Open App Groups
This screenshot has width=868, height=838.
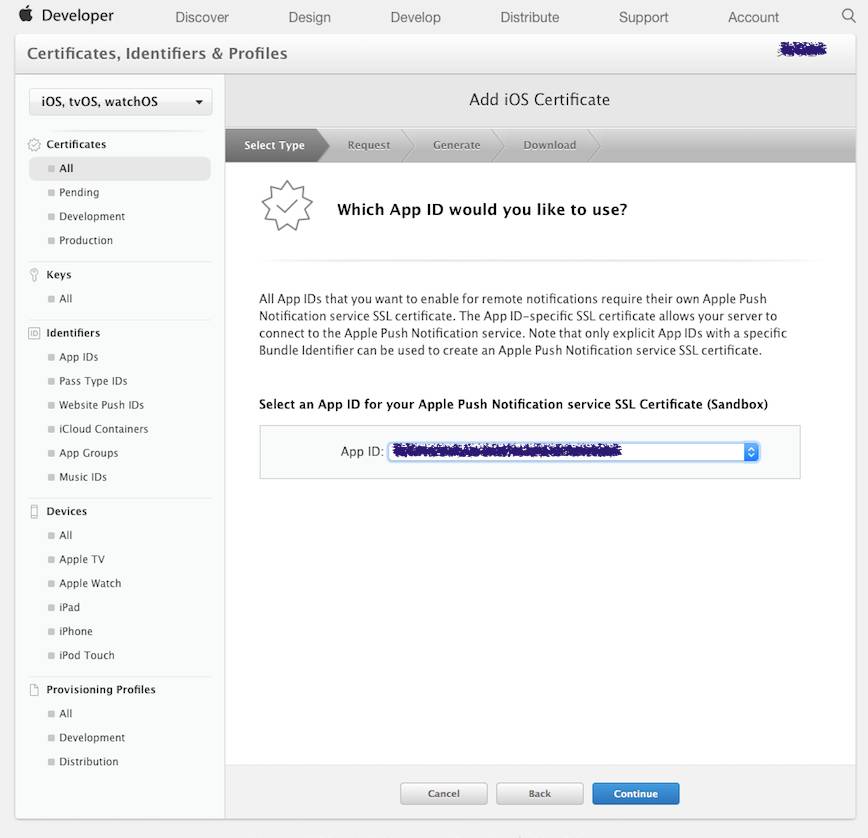[89, 453]
